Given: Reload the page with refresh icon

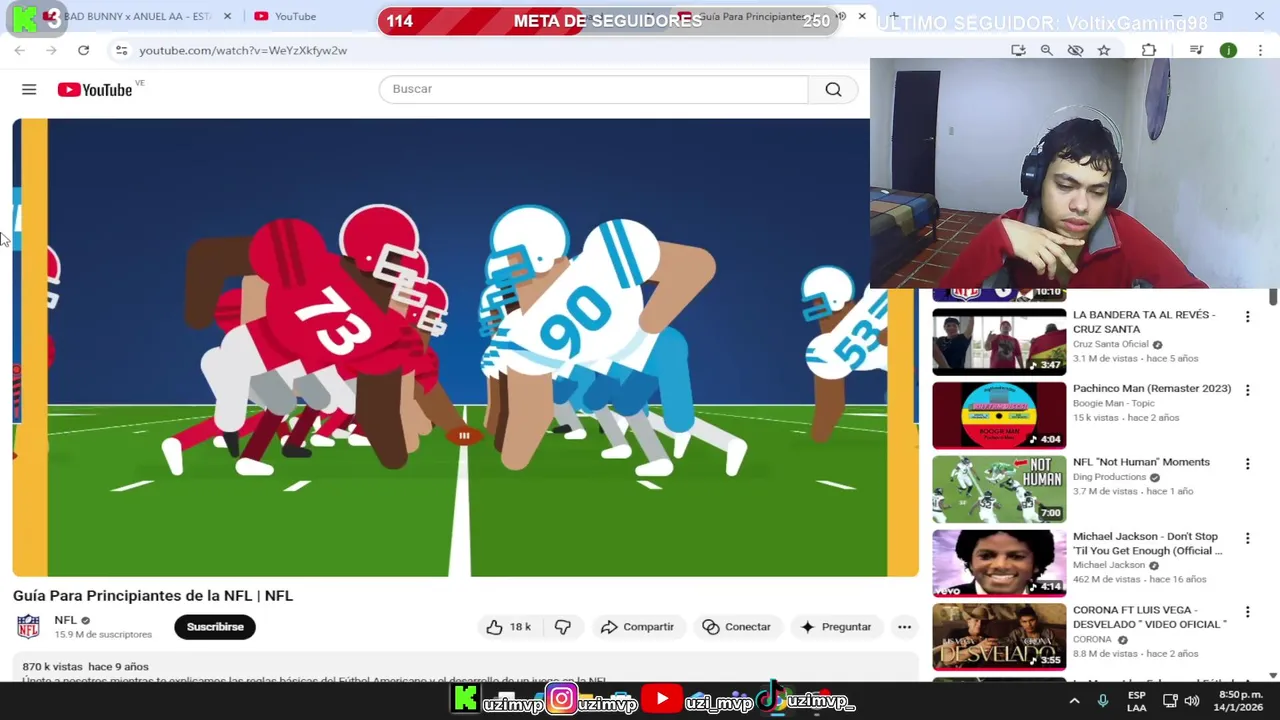Looking at the screenshot, I should (83, 50).
